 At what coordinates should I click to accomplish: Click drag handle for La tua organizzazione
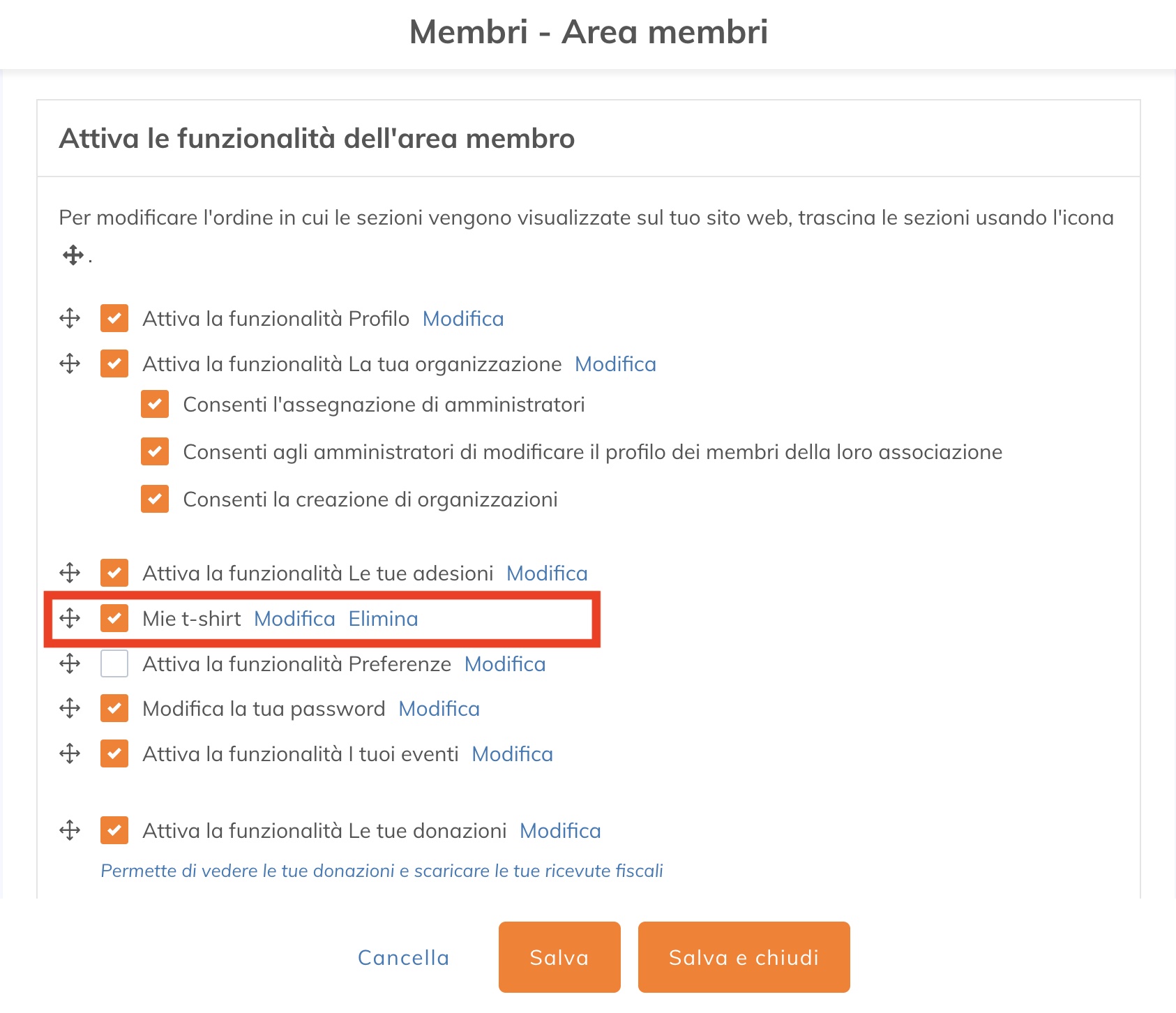point(70,363)
